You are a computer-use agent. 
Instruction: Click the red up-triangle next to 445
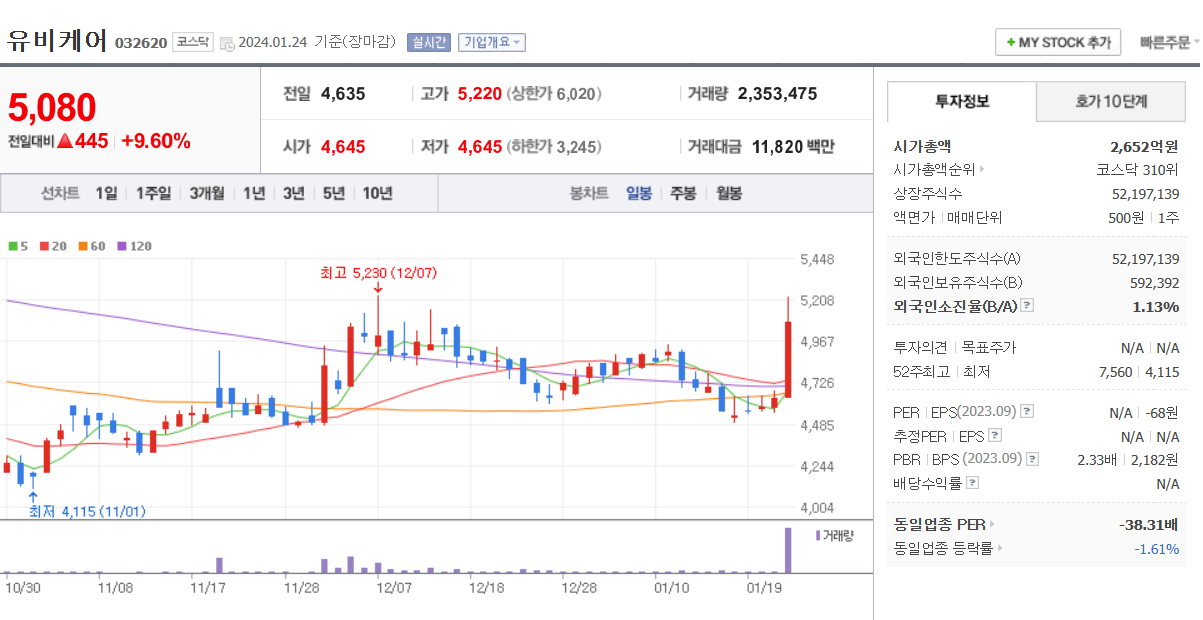click(65, 141)
